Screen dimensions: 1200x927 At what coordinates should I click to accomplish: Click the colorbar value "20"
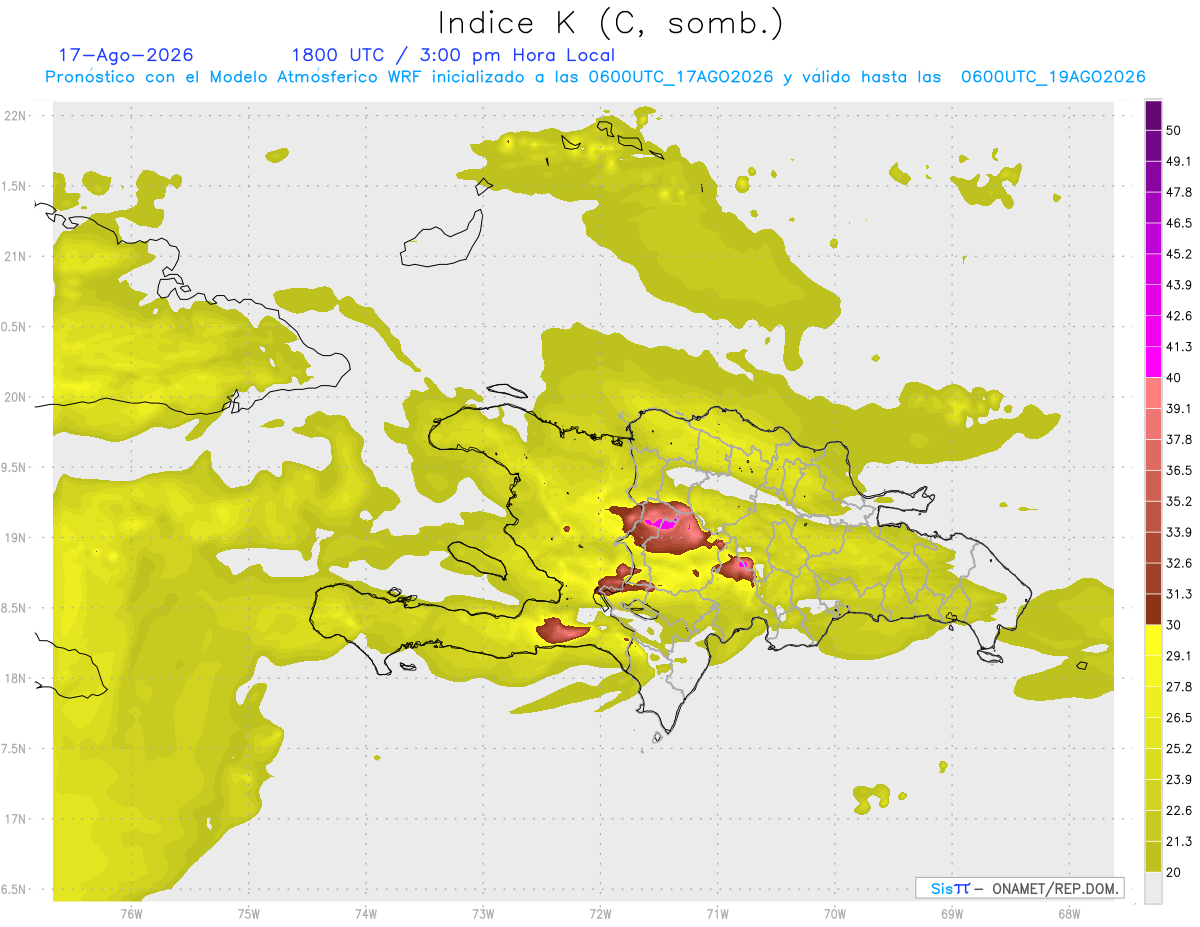click(1174, 872)
